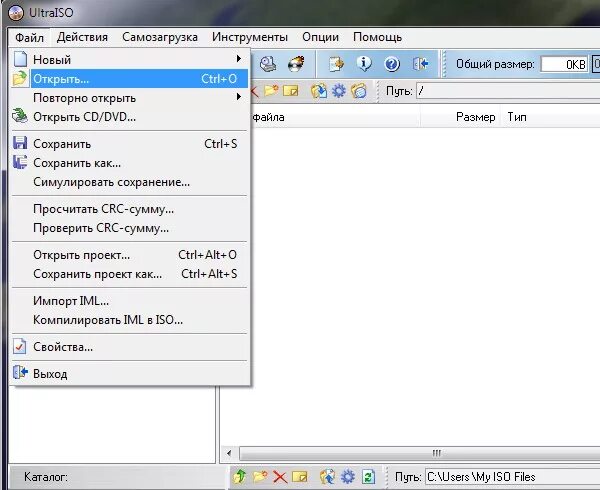
Task: Click the blue gear icon in the bottom toolbar
Action: [x=347, y=477]
